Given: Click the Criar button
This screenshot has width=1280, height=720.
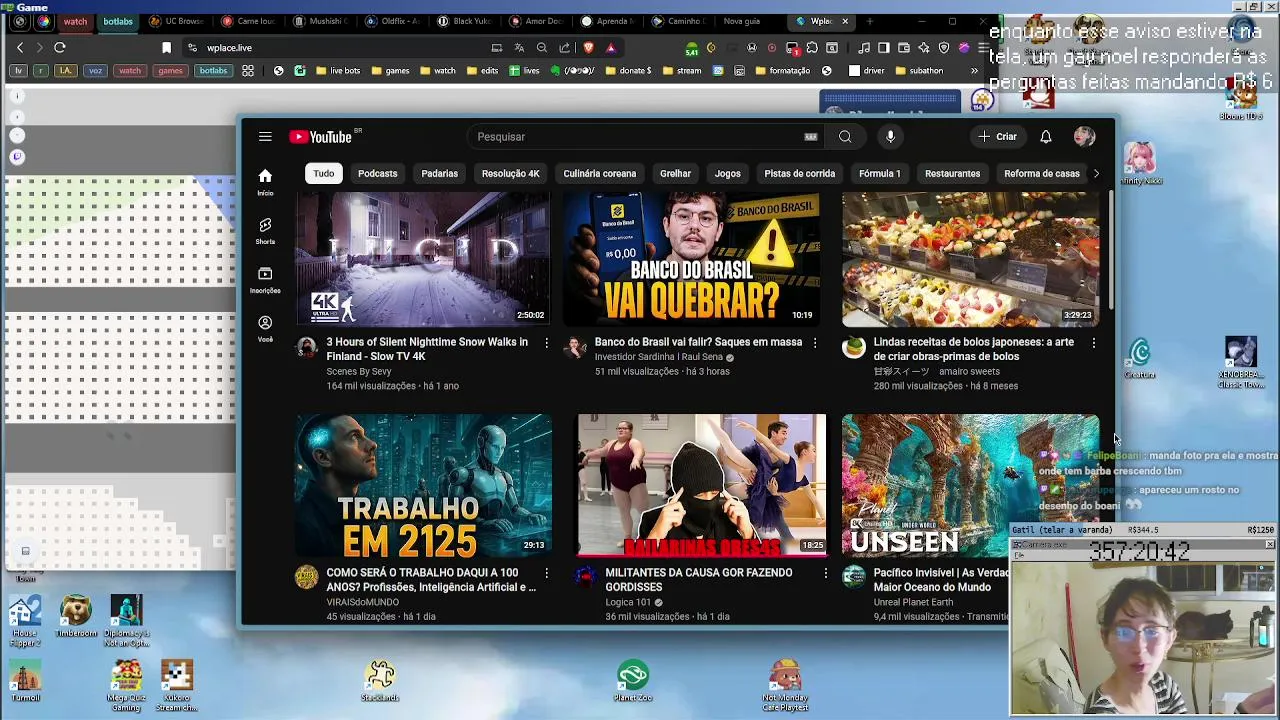Looking at the screenshot, I should 997,137.
